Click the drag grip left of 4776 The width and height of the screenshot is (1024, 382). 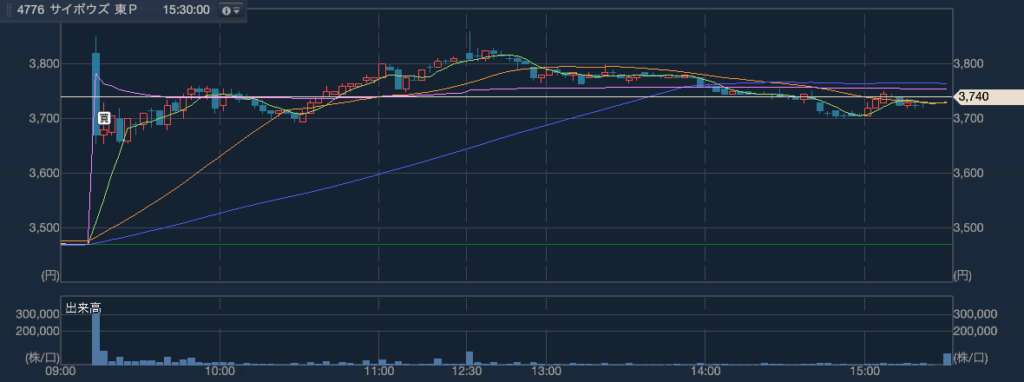coord(9,10)
